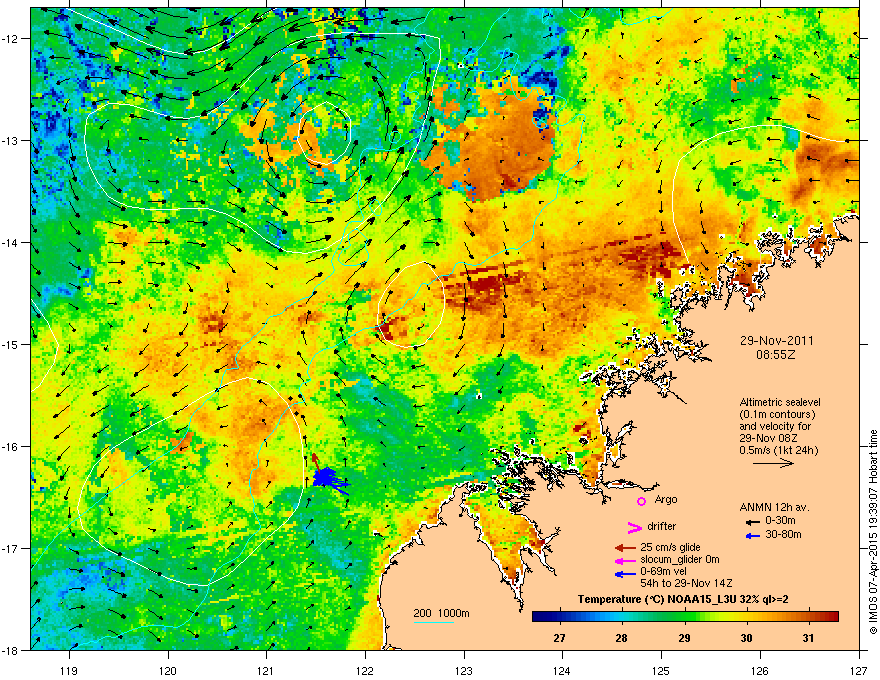Screen dimensions: 880x680
Task: Click longitude label 122
Action: (x=365, y=670)
